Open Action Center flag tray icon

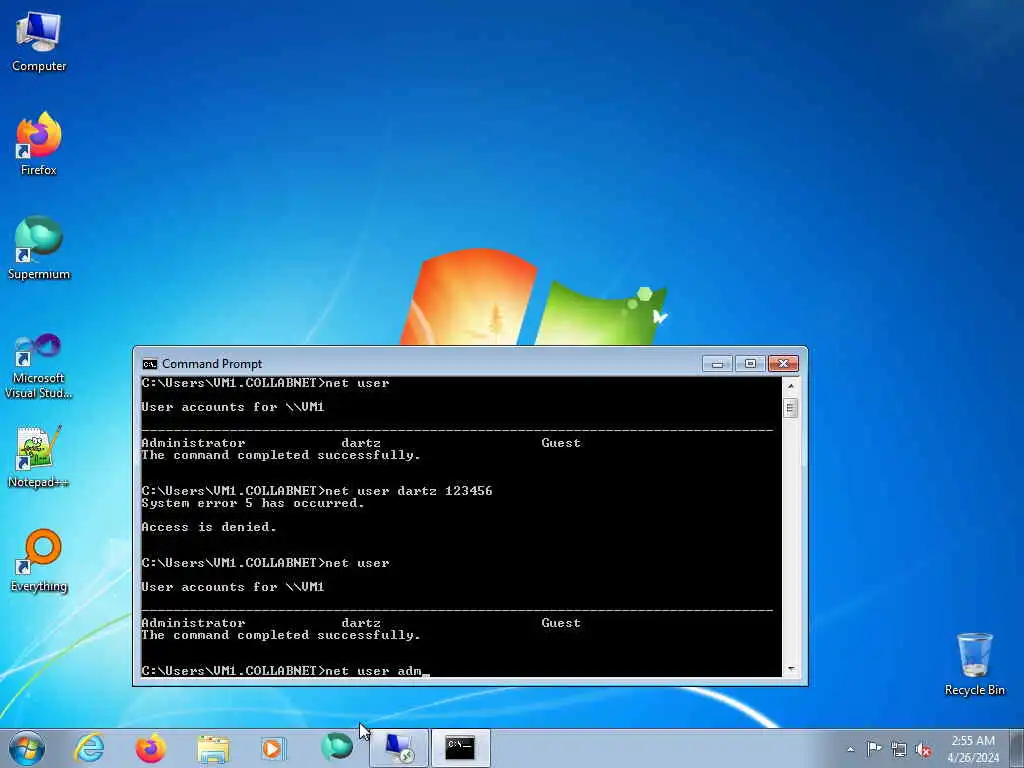pos(874,749)
